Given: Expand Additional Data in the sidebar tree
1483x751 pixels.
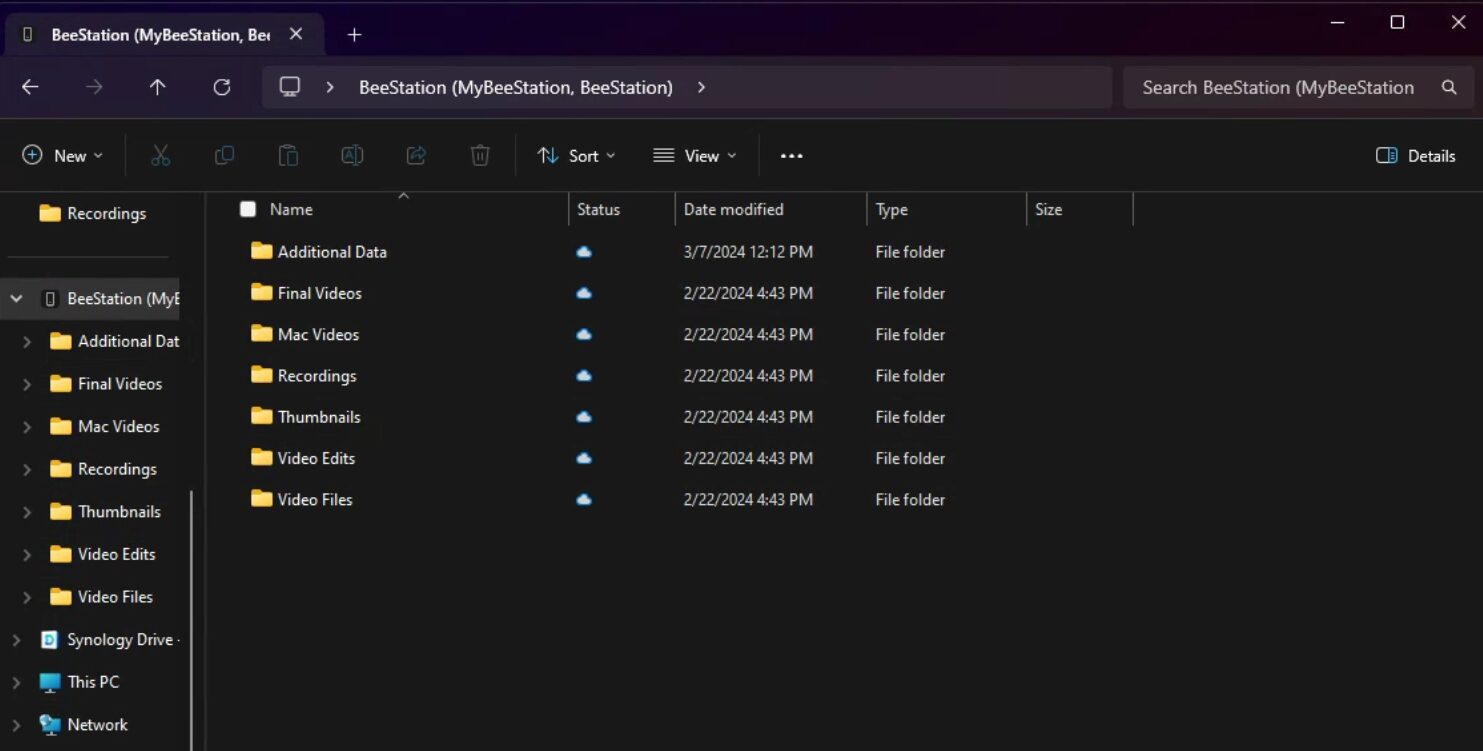Looking at the screenshot, I should coord(27,342).
